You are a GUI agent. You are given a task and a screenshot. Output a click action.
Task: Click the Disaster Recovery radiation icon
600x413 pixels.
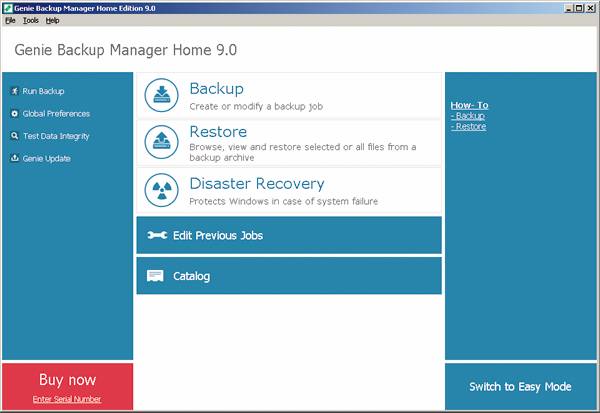coord(161,190)
